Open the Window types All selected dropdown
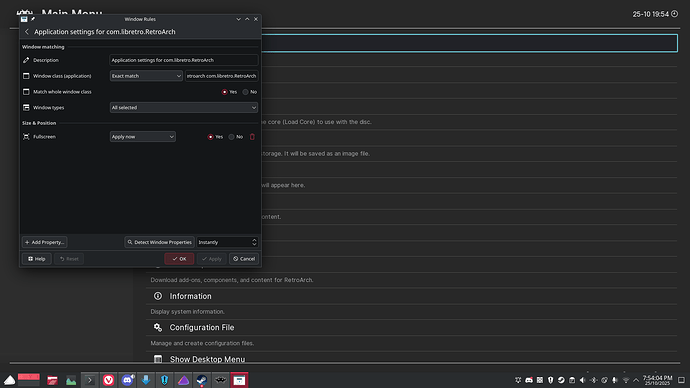Screen dimensions: 690x388 click(184, 107)
